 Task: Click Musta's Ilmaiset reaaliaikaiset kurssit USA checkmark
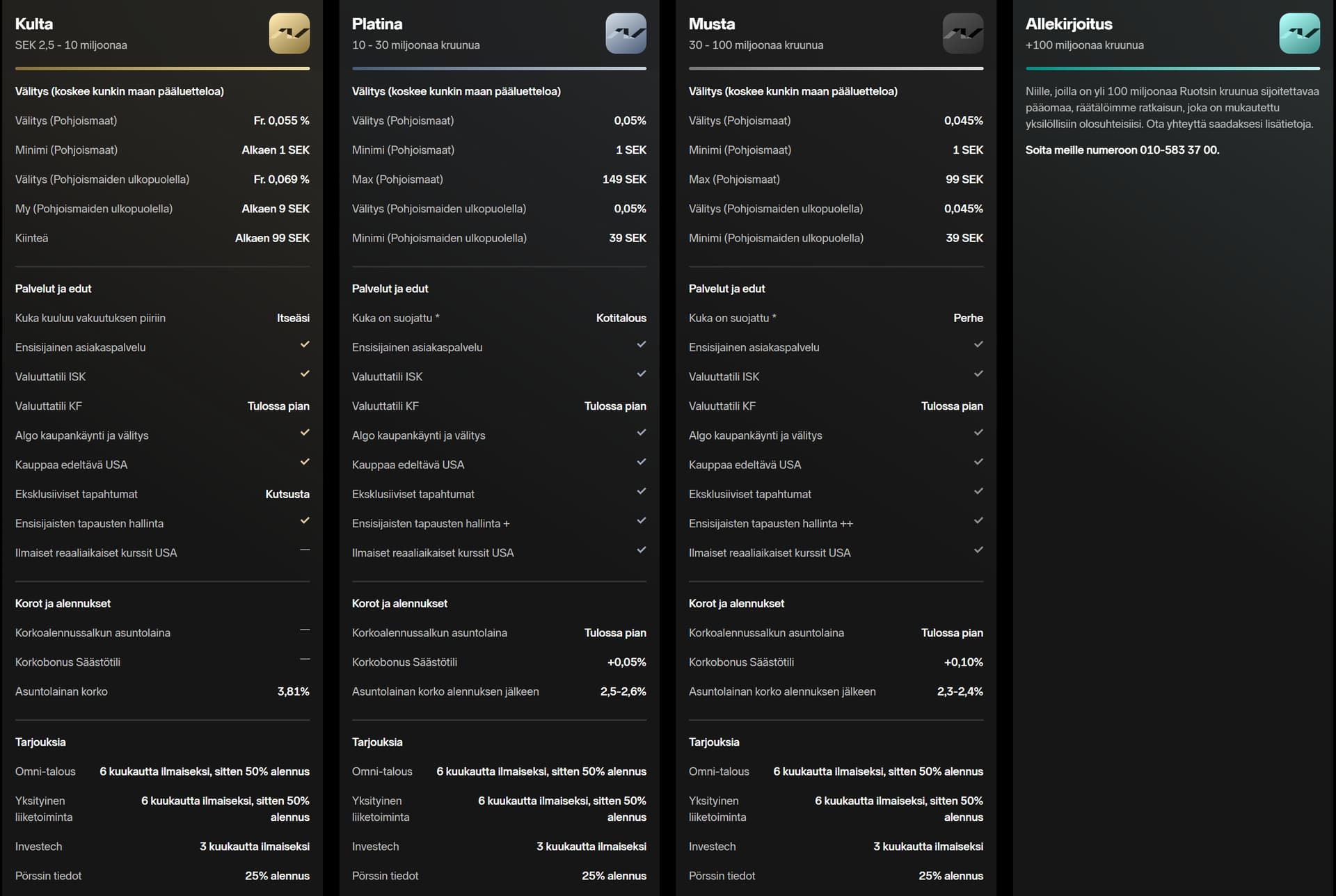(978, 550)
